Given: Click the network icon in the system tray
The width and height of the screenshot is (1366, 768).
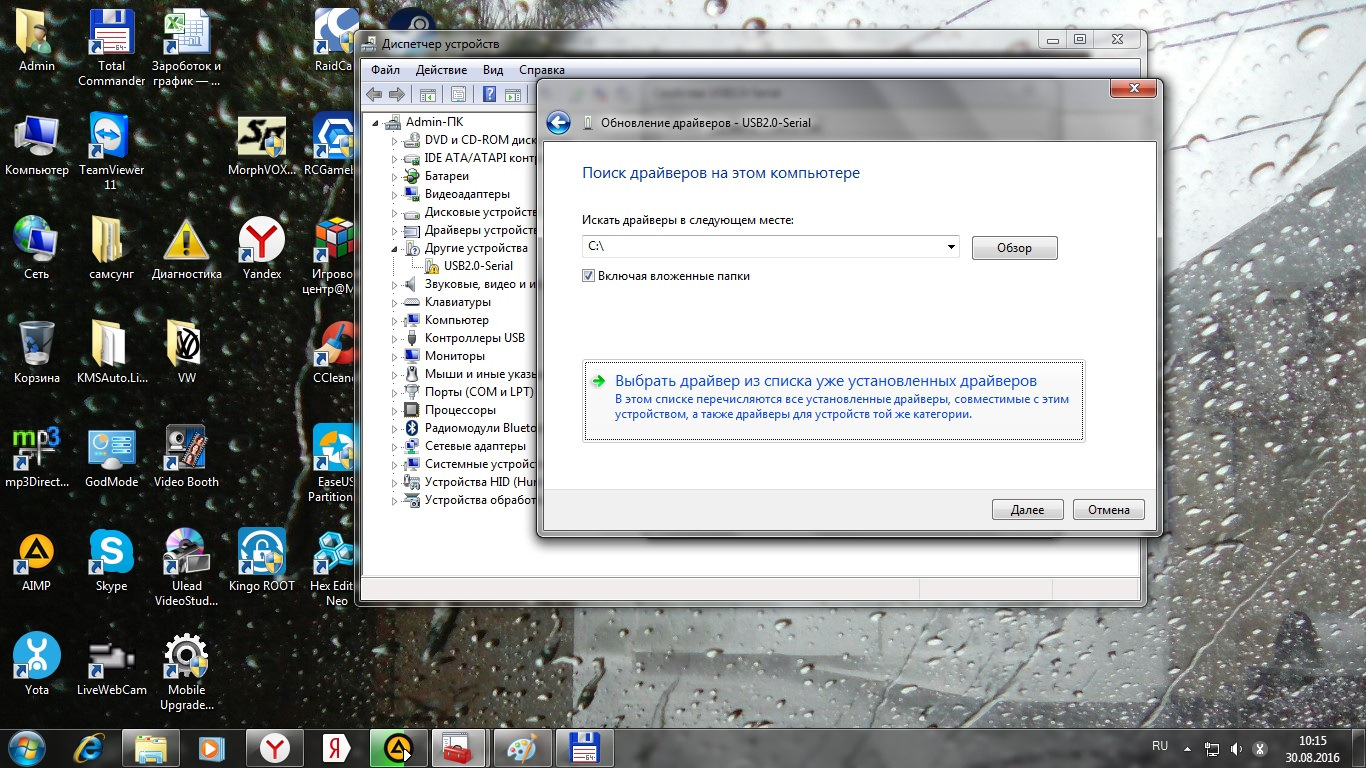Looking at the screenshot, I should pyautogui.click(x=1211, y=748).
